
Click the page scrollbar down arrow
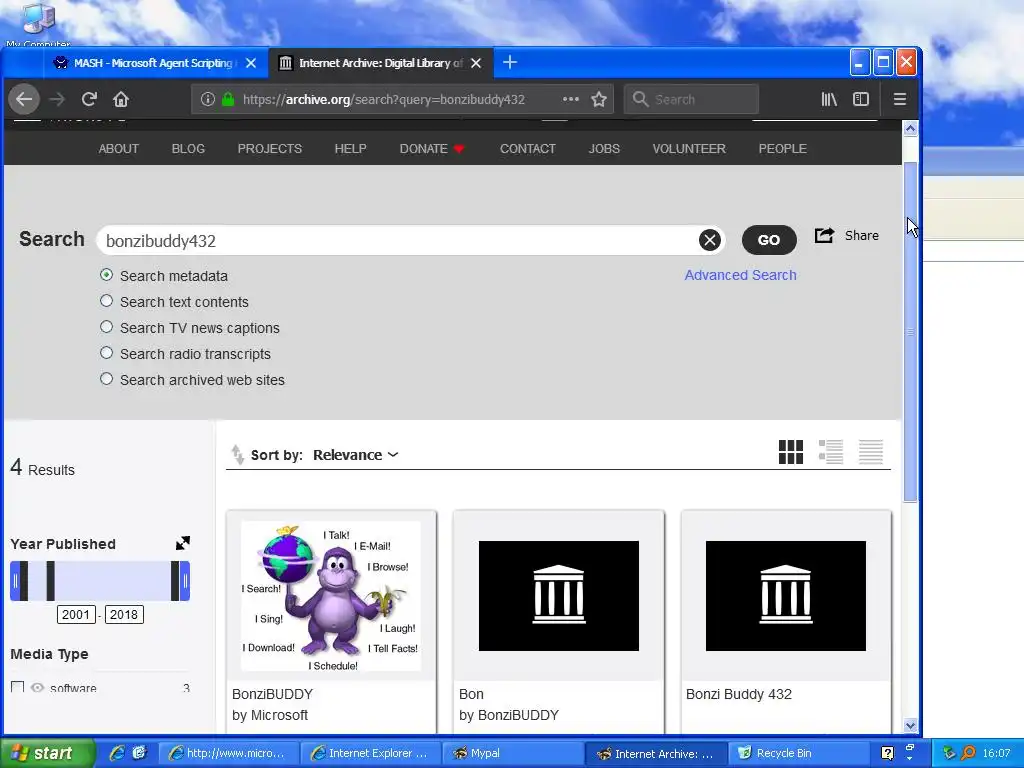tap(910, 725)
